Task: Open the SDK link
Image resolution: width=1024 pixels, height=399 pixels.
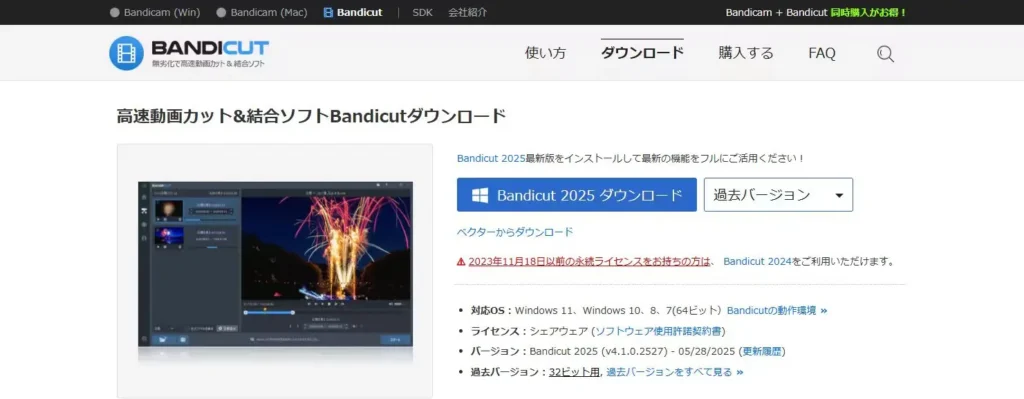Action: pos(423,12)
